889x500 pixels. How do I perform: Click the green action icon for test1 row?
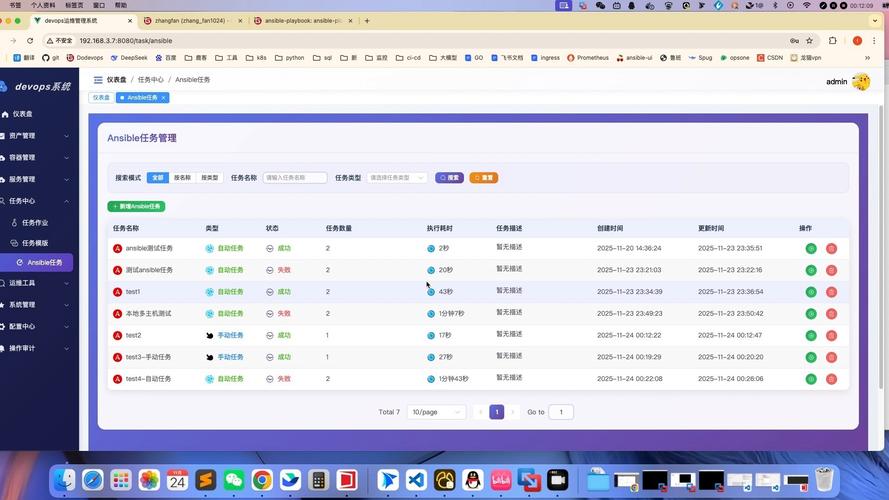pos(811,292)
